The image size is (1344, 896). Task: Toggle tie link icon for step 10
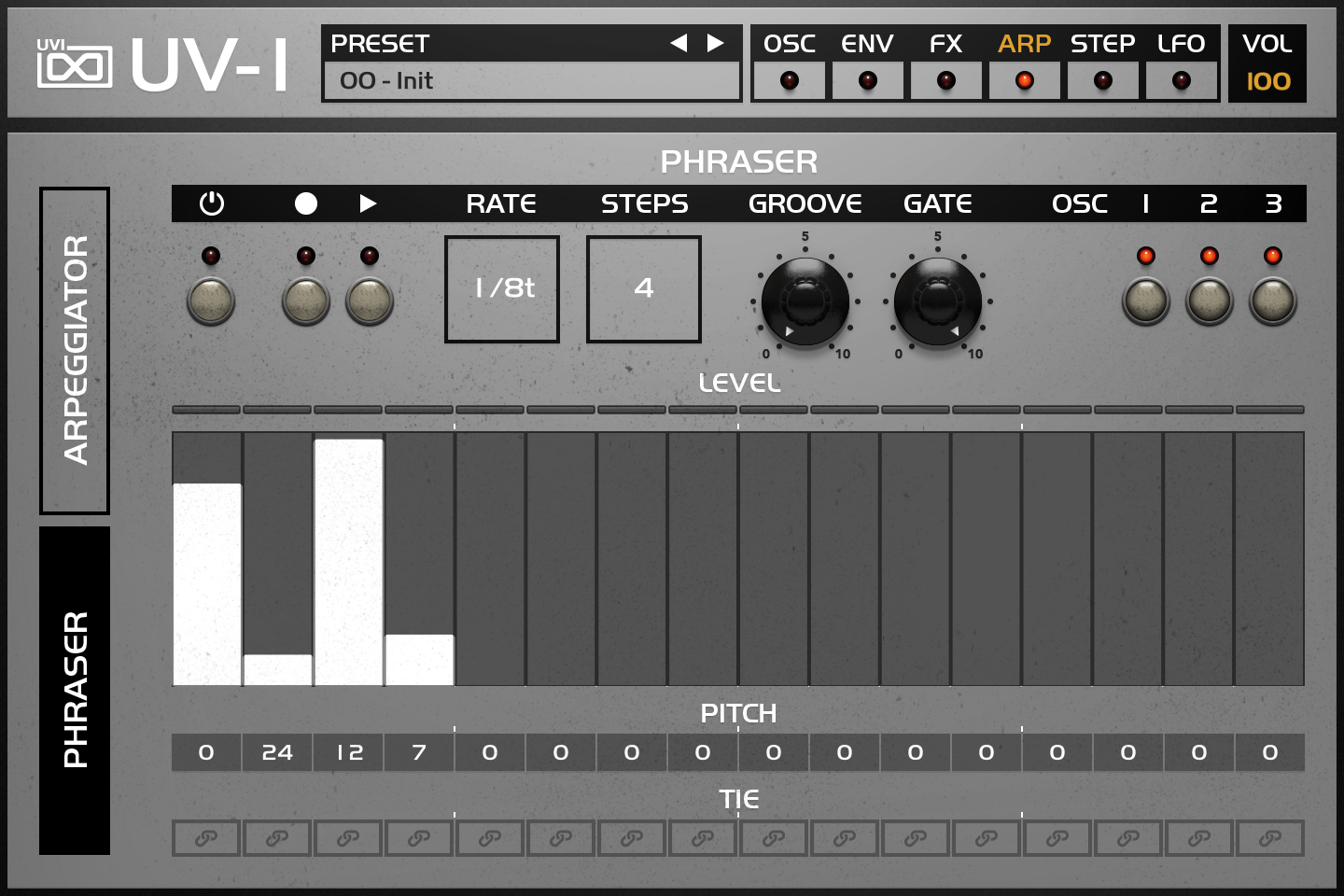click(x=846, y=838)
